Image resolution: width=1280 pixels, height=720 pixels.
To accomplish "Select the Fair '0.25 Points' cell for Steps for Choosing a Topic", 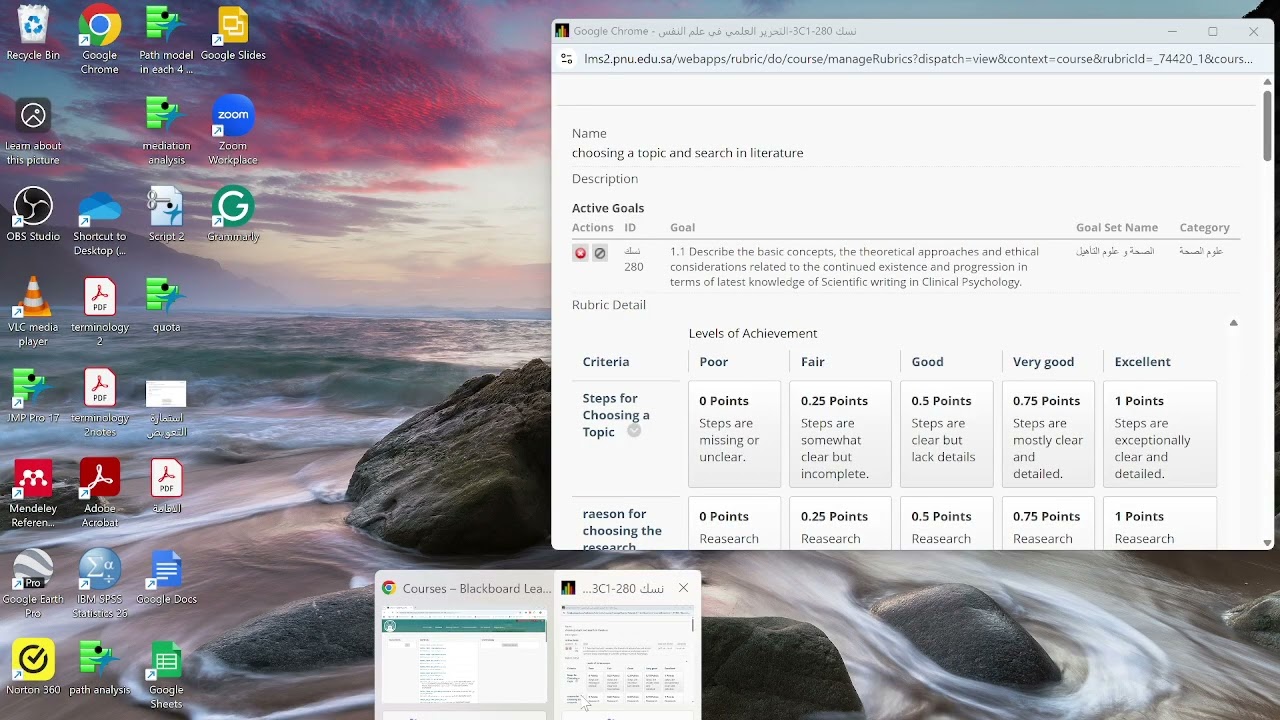I will pyautogui.click(x=841, y=434).
